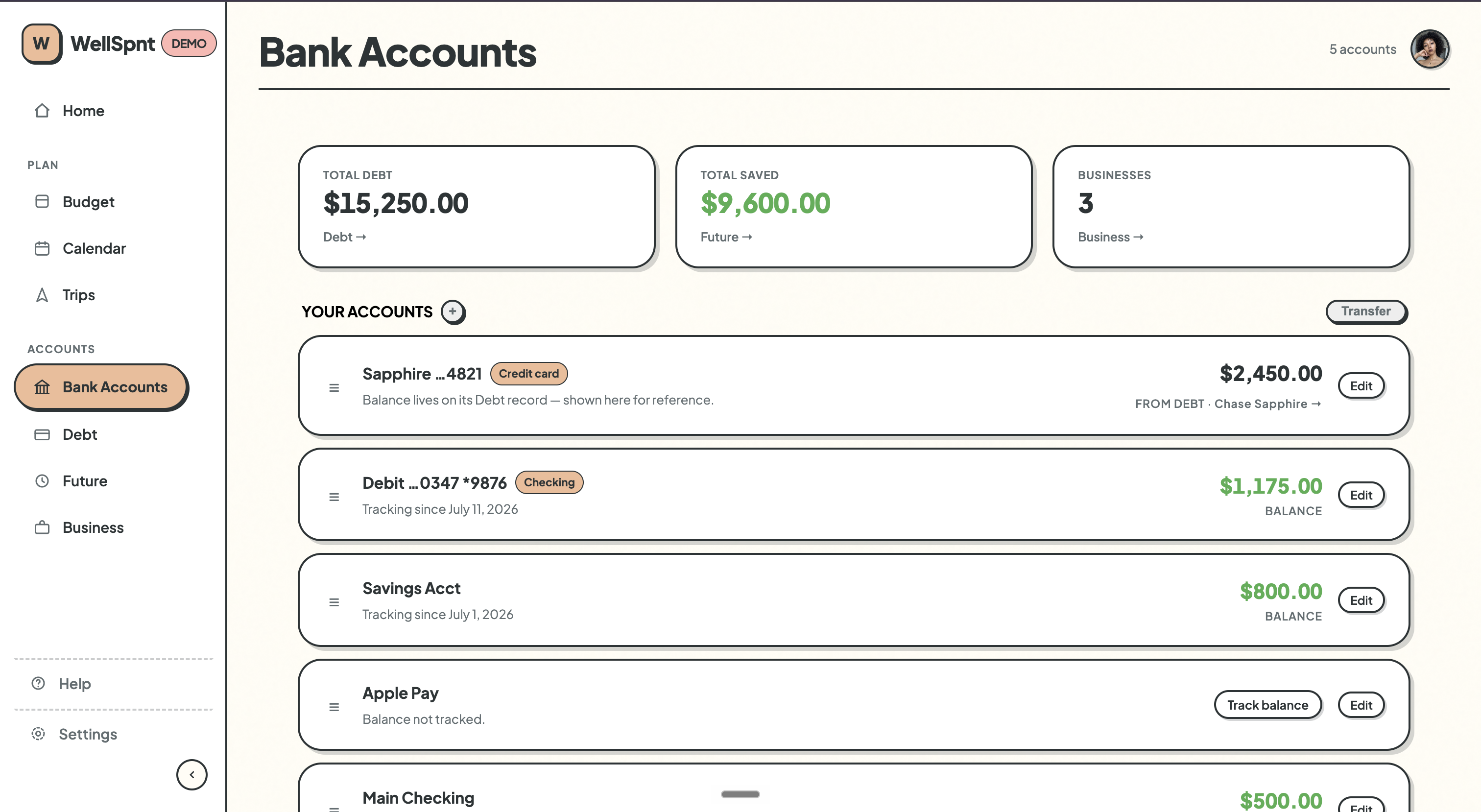Click the drag handle on Debit ...0347 account

click(334, 497)
